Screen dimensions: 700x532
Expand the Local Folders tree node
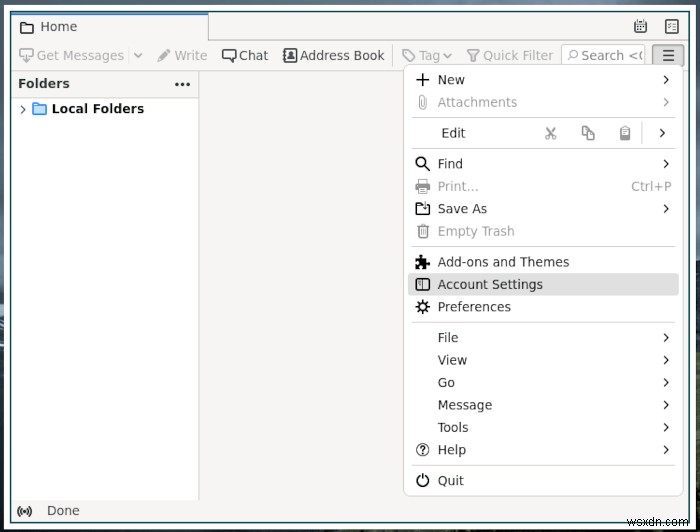click(23, 109)
